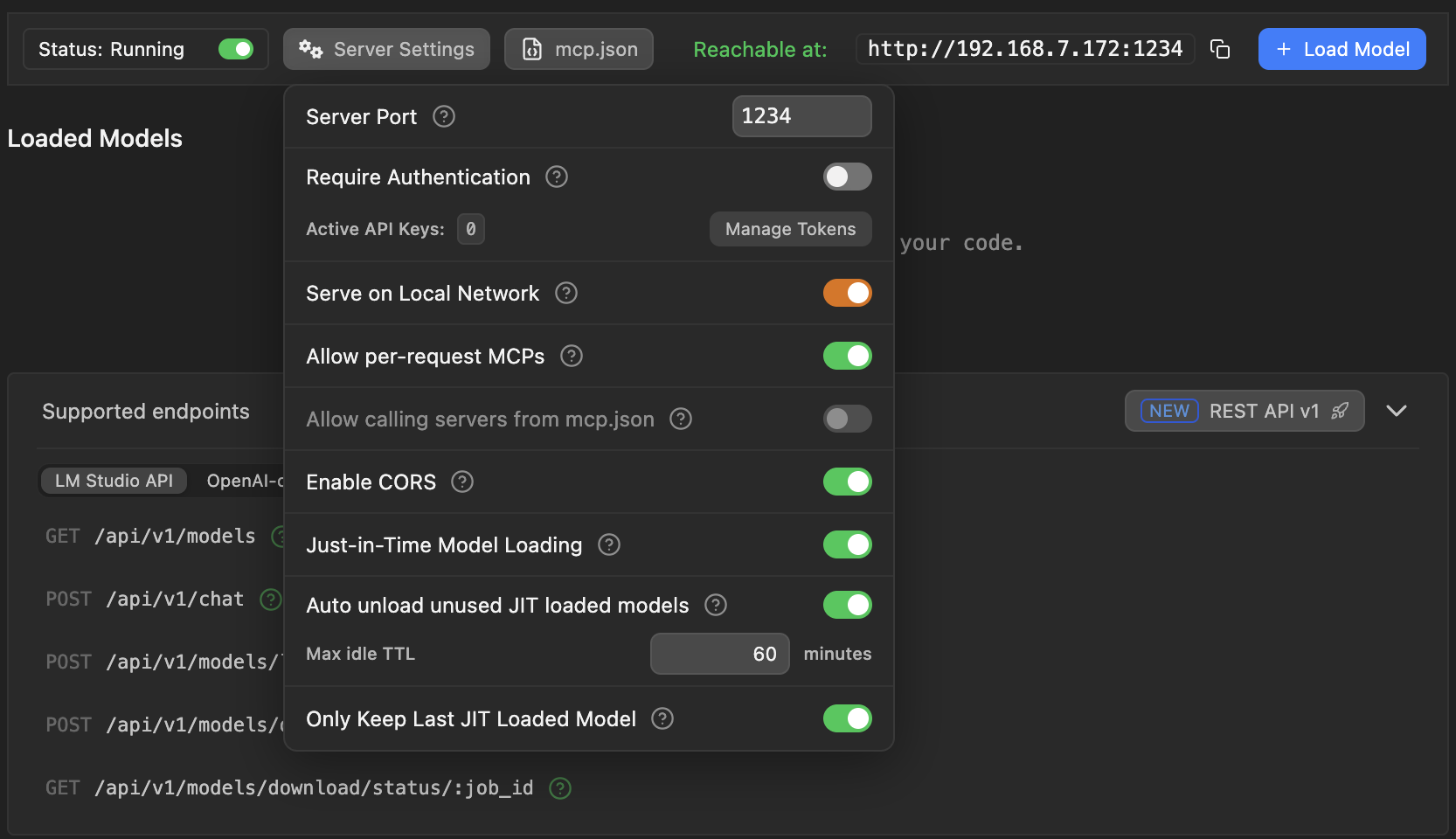Viewport: 1456px width, 839px height.
Task: Disable Only Keep Last JIT Loaded Model
Action: click(x=846, y=718)
